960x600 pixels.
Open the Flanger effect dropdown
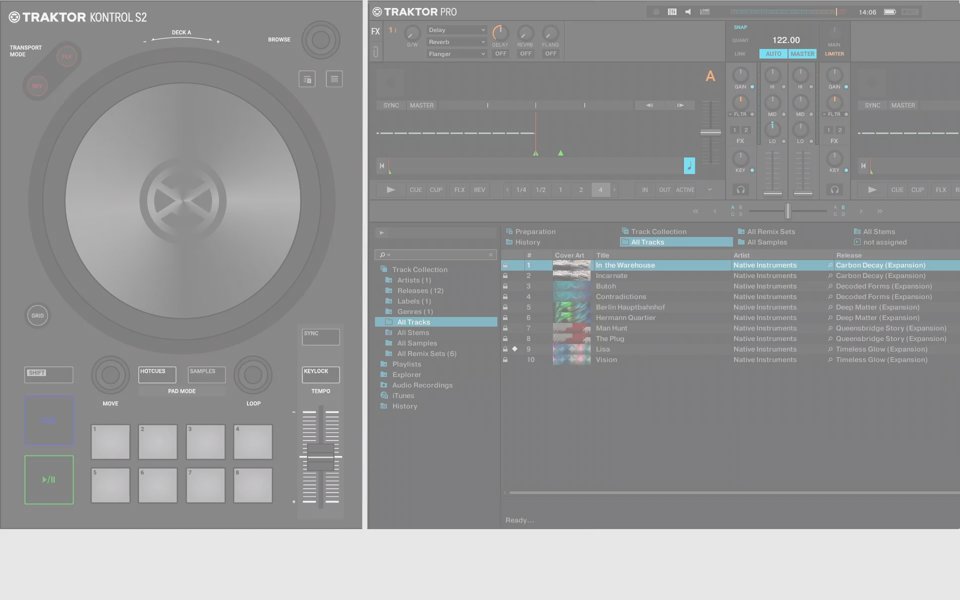click(456, 54)
